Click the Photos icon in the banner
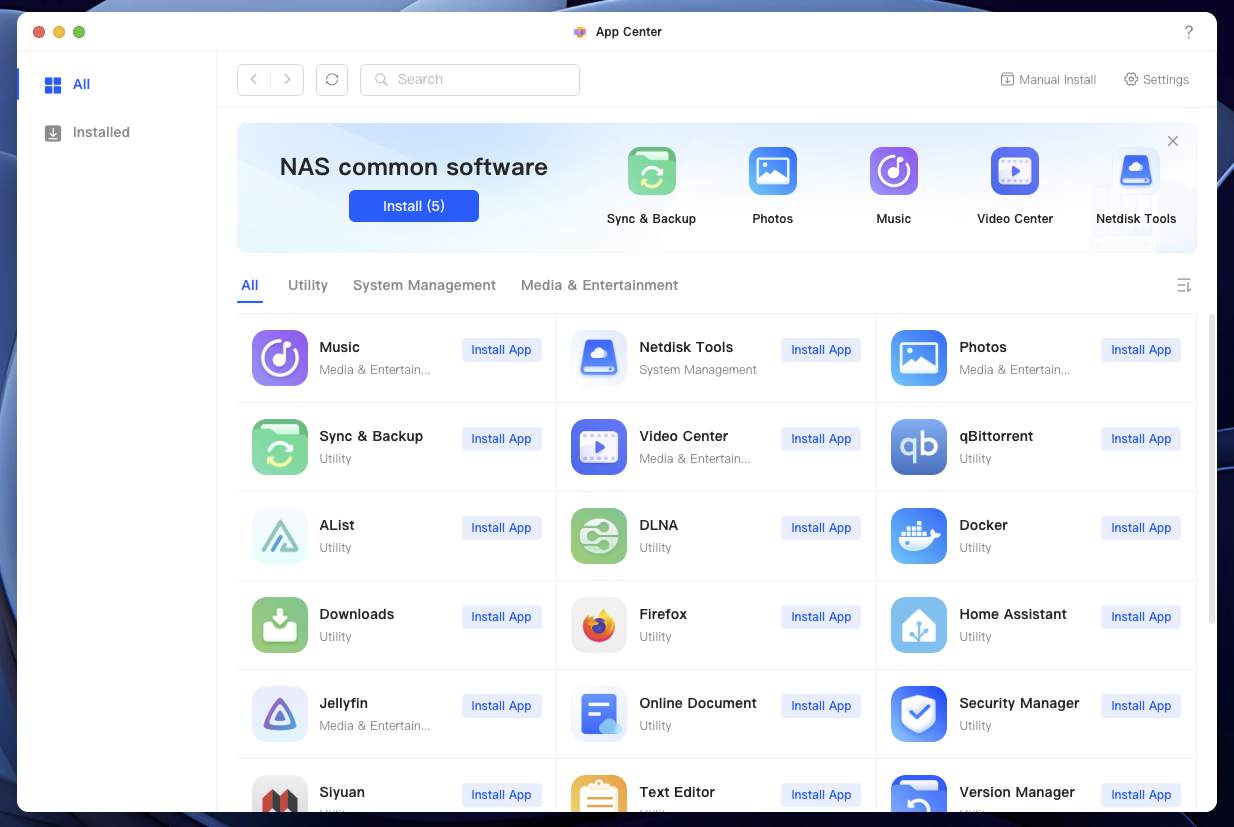The height and width of the screenshot is (827, 1234). pos(773,171)
